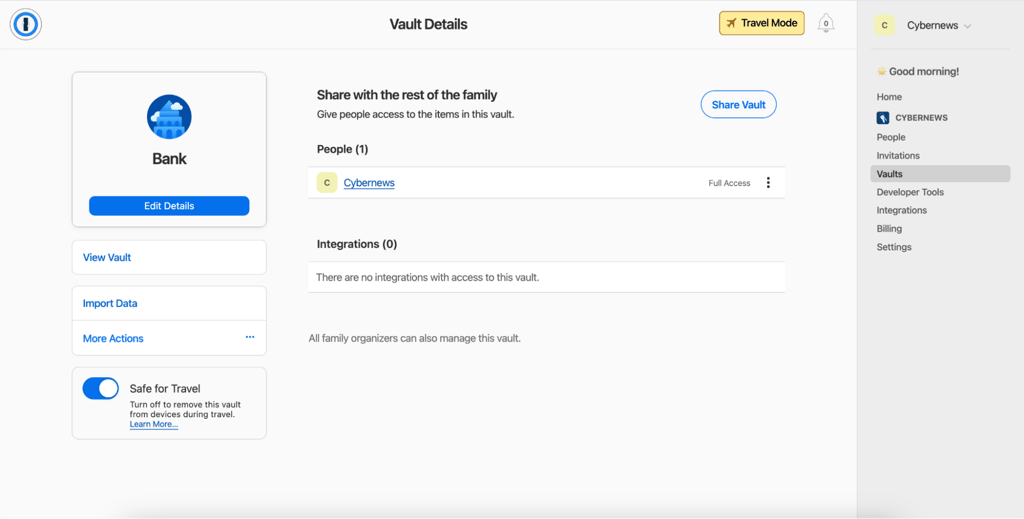Click the Bank vault name
This screenshot has width=1024, height=519.
pyautogui.click(x=169, y=159)
